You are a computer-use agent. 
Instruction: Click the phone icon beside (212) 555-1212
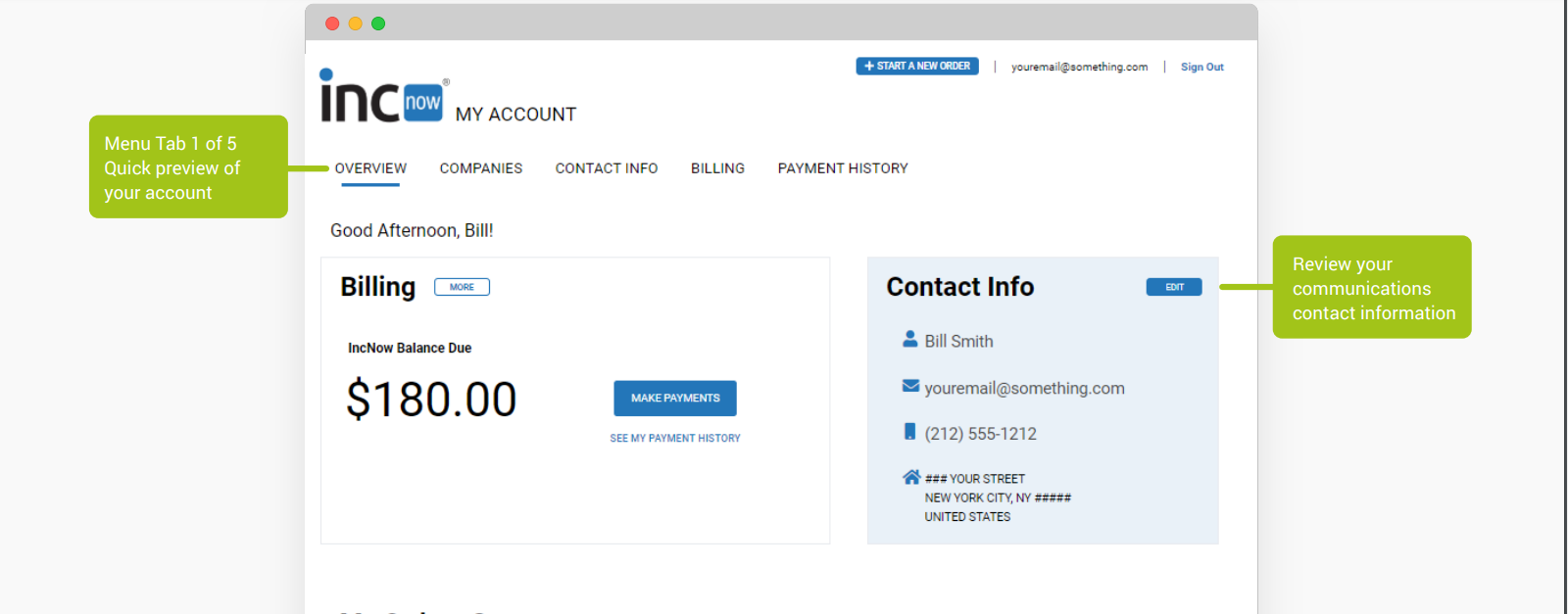point(909,432)
